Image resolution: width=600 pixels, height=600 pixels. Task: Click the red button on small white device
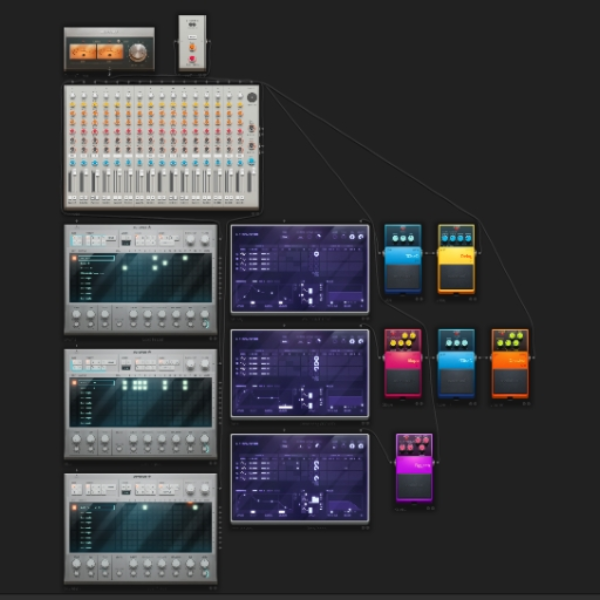pyautogui.click(x=192, y=59)
